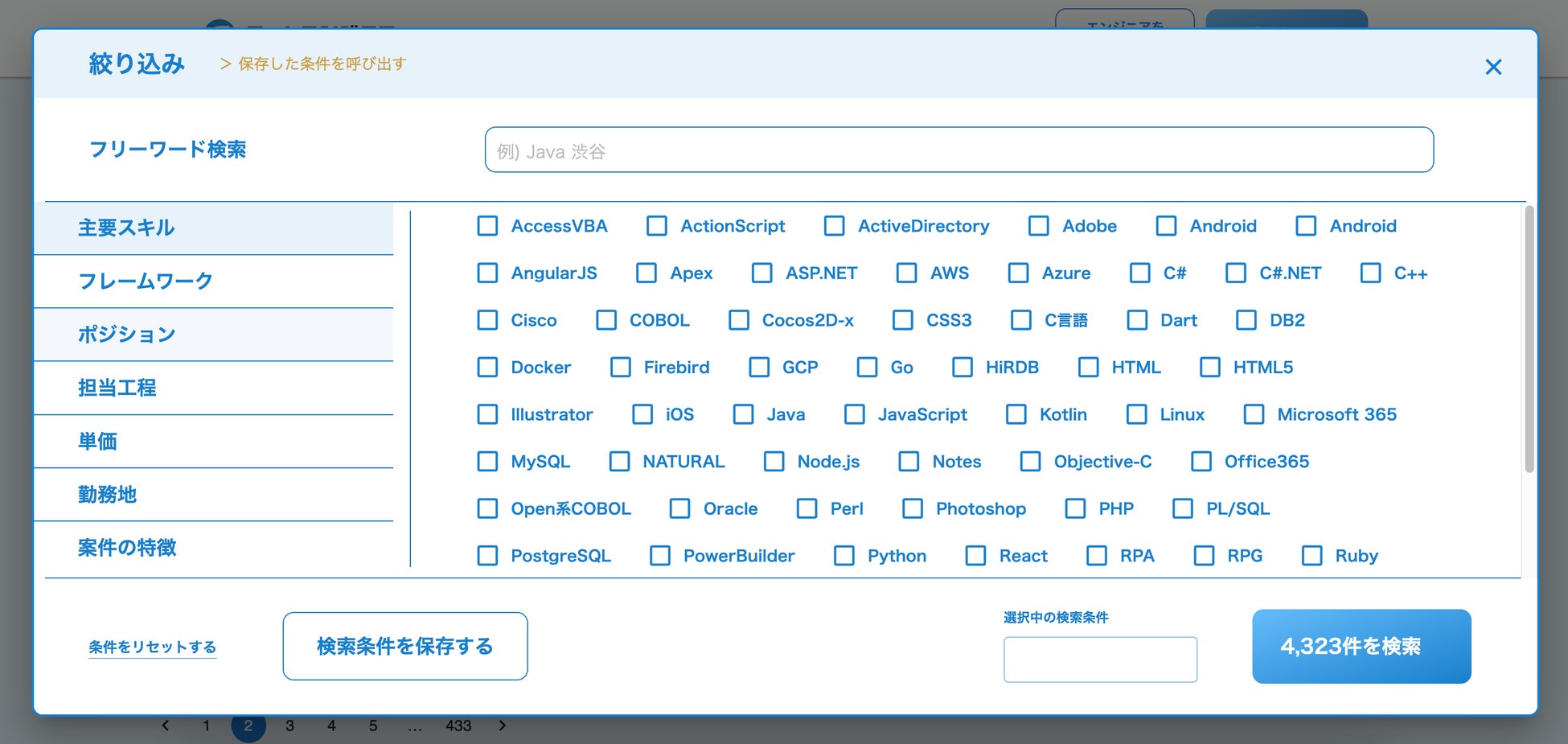
Task: Enable the ActiveDirectory checkbox
Action: 835,226
